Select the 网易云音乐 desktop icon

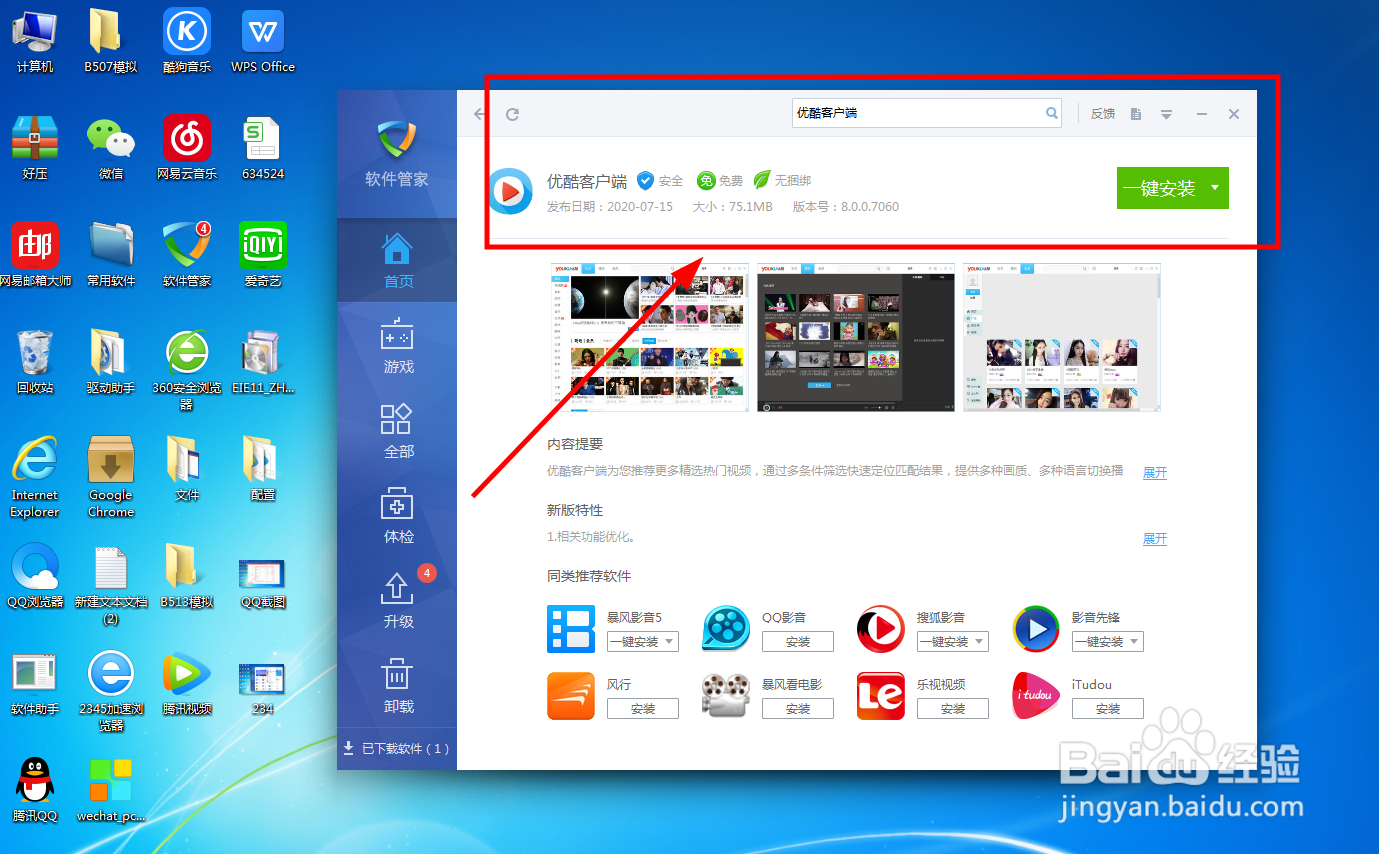click(x=187, y=148)
